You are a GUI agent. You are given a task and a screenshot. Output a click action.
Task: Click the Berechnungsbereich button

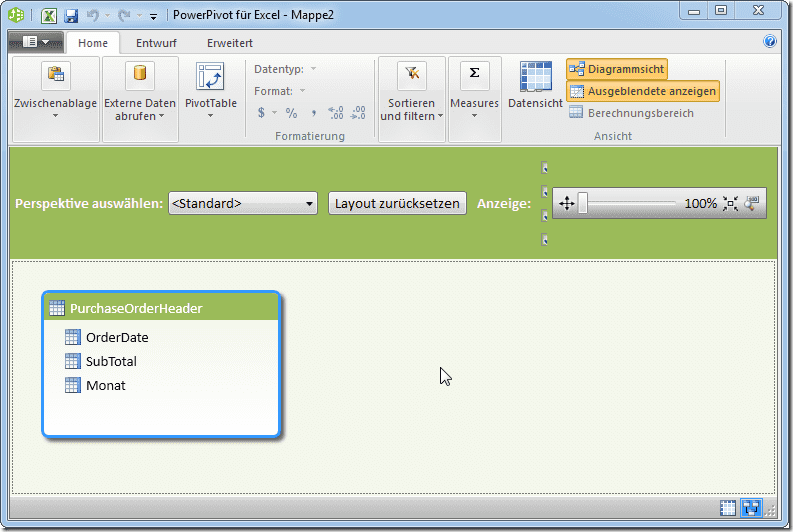[x=631, y=113]
